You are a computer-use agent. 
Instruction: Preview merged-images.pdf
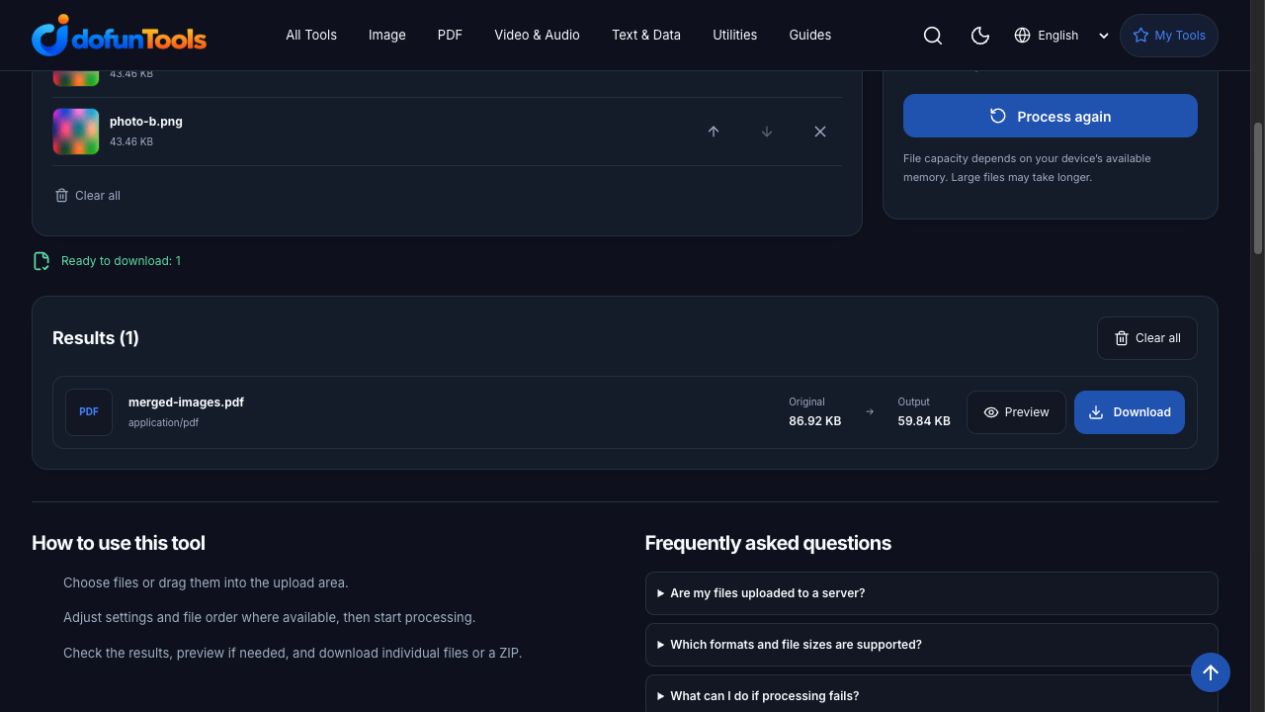tap(1016, 412)
